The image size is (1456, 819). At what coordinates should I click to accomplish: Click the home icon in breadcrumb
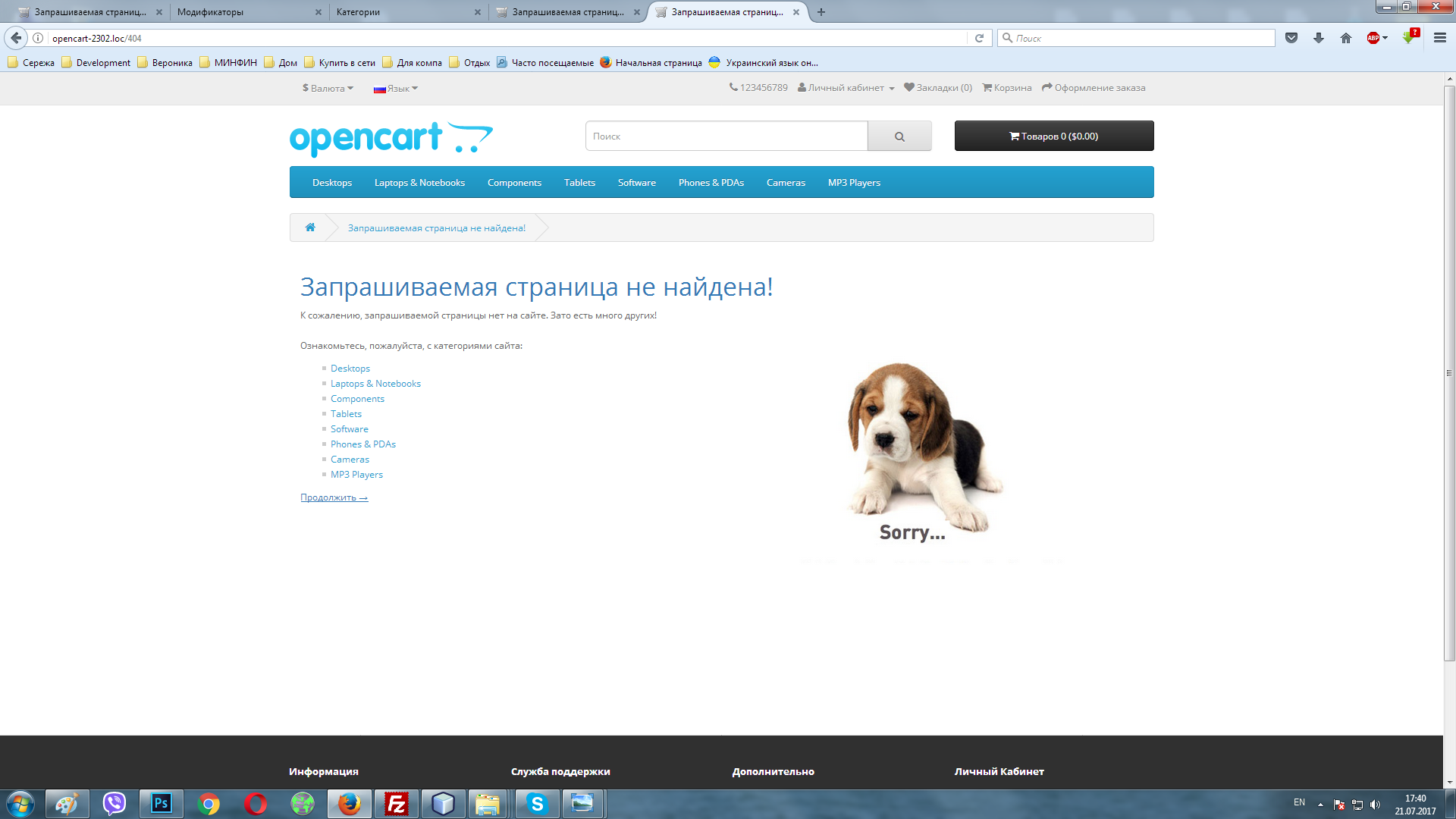point(310,227)
